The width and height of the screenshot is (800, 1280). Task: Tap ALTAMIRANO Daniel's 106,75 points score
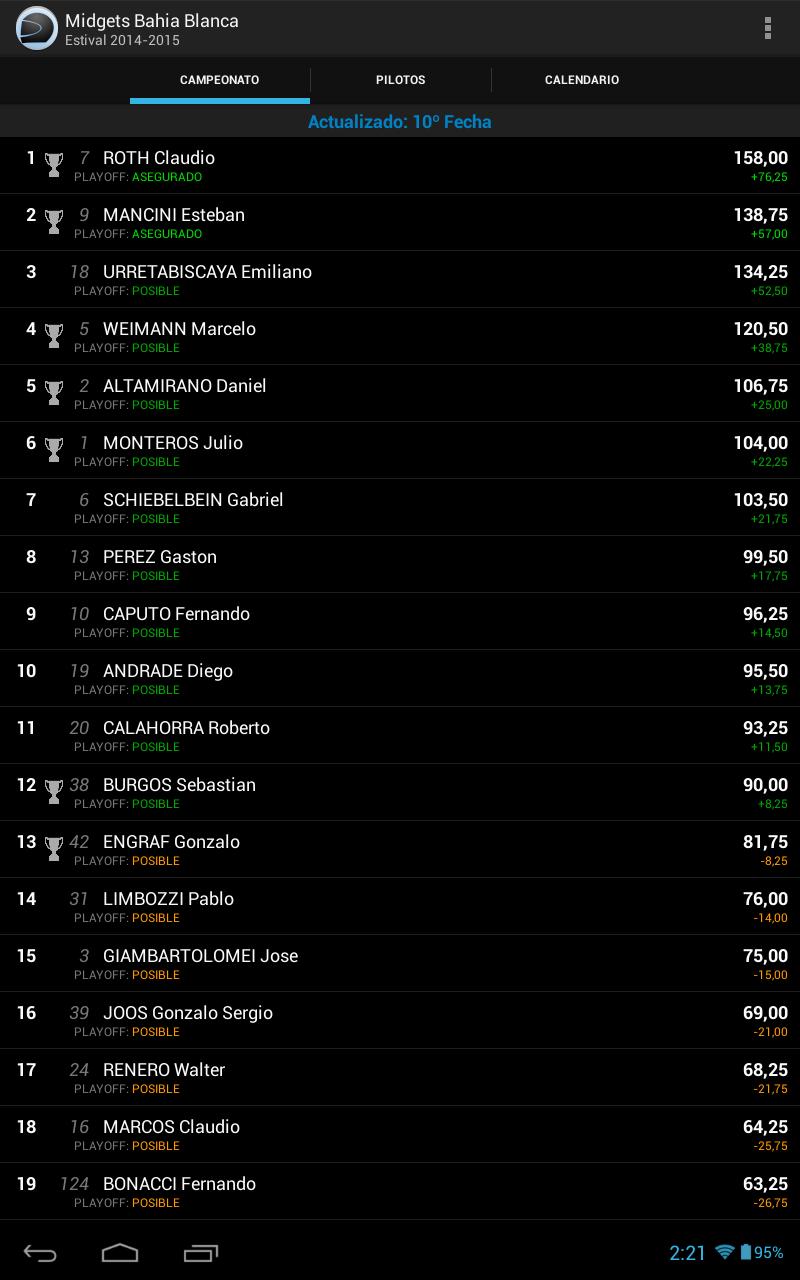click(x=760, y=386)
